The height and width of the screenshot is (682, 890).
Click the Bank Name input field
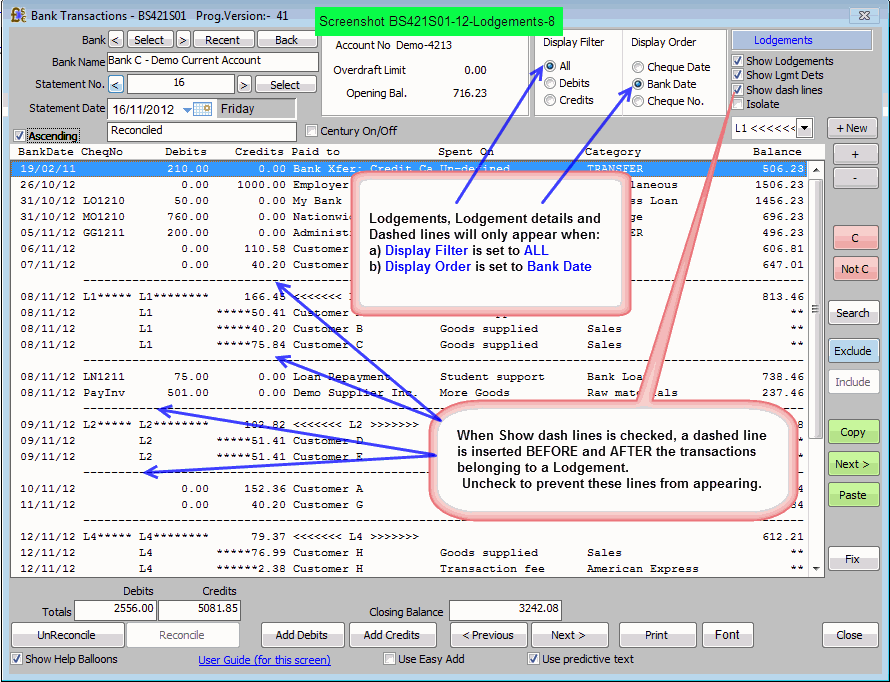pos(213,61)
